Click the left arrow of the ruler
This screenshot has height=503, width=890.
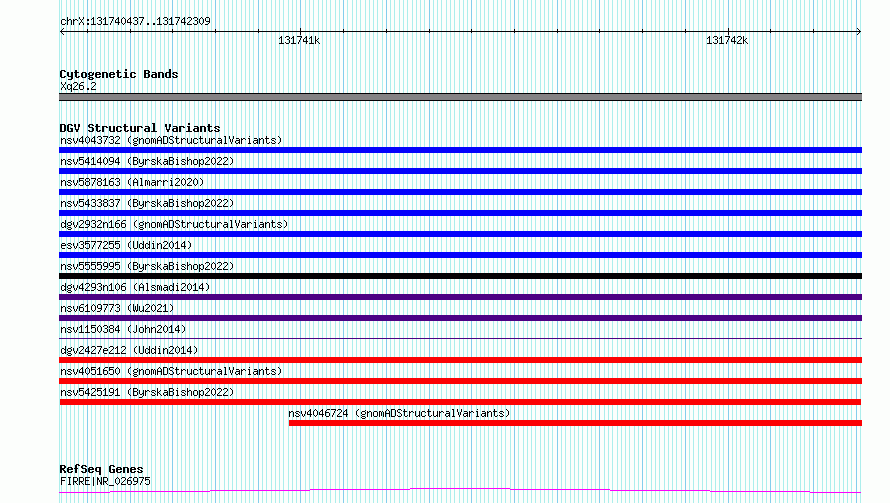pyautogui.click(x=62, y=31)
